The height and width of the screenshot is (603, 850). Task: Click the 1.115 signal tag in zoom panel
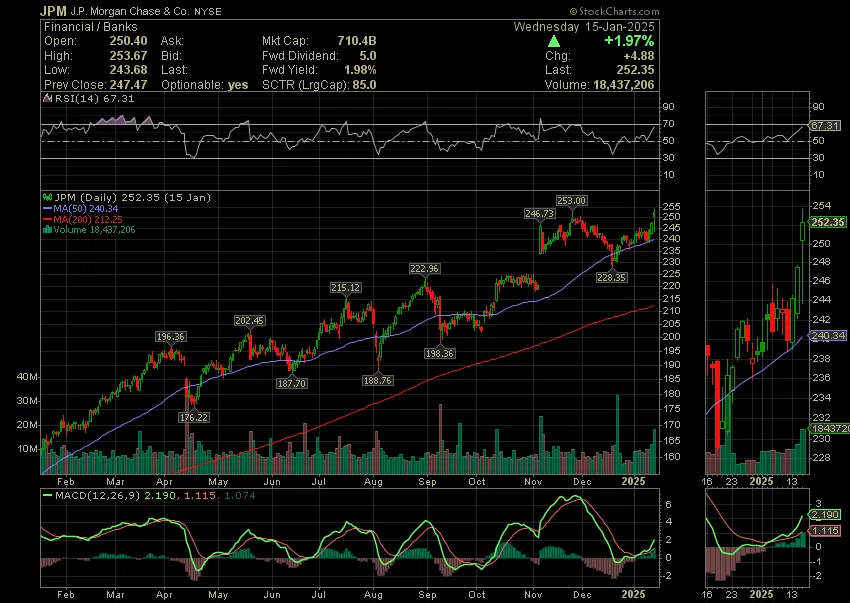pos(825,530)
